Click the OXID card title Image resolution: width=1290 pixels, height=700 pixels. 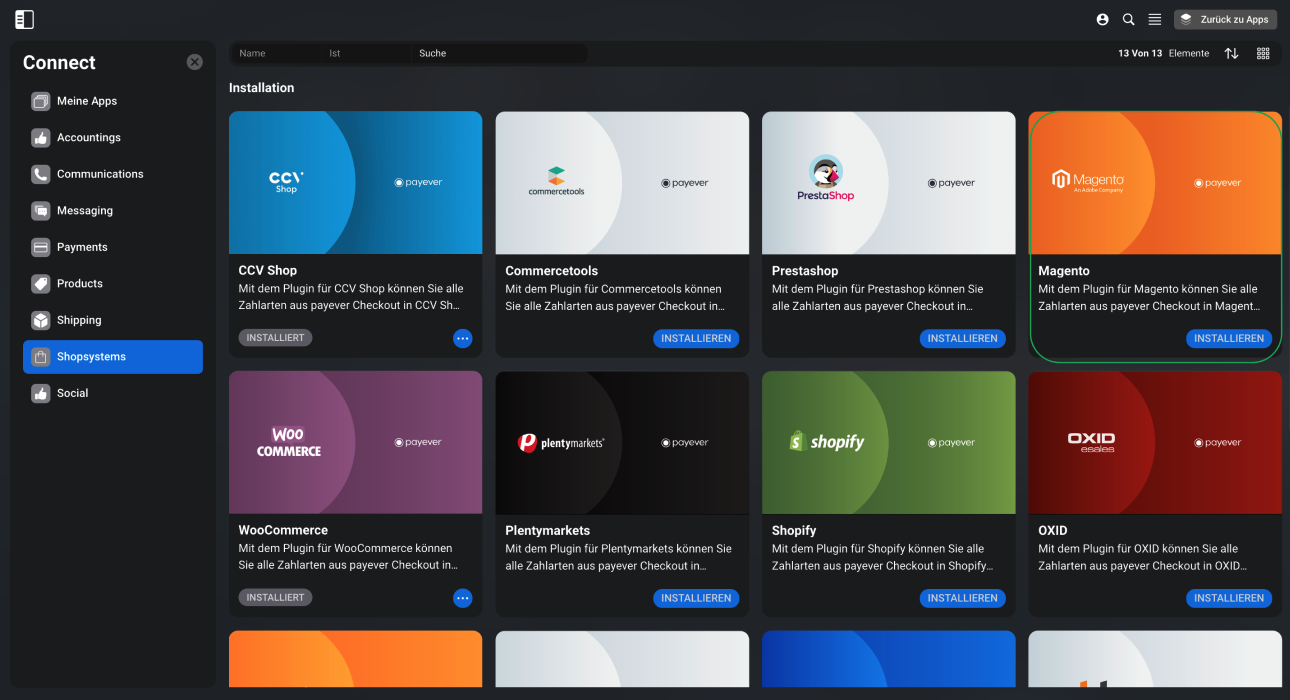pyautogui.click(x=1052, y=530)
